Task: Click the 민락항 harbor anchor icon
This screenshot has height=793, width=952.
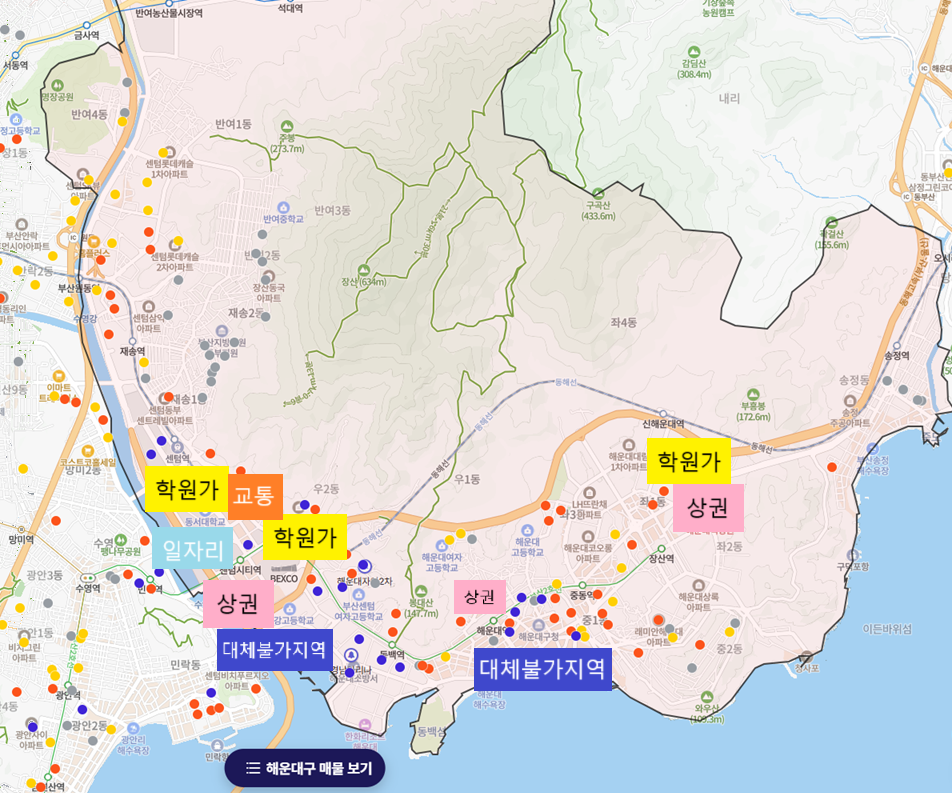Action: [217, 744]
